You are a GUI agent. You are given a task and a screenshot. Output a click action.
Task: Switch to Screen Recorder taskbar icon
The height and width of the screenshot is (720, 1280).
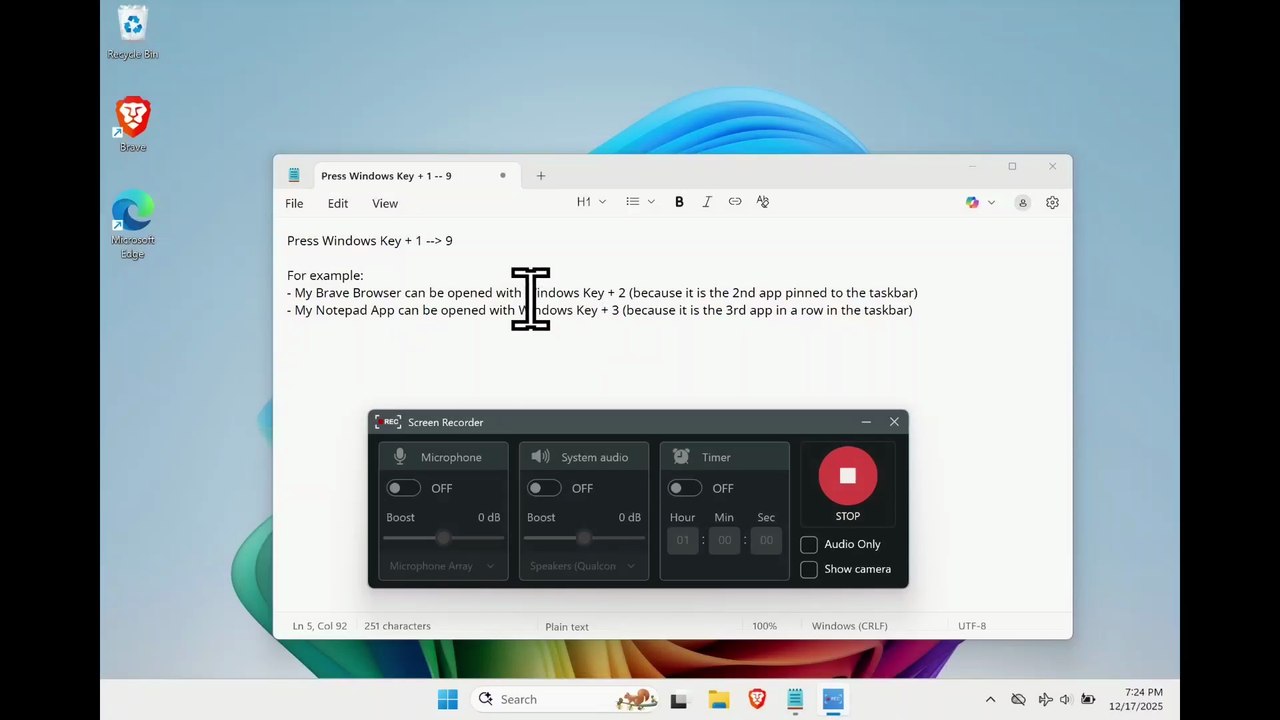833,699
